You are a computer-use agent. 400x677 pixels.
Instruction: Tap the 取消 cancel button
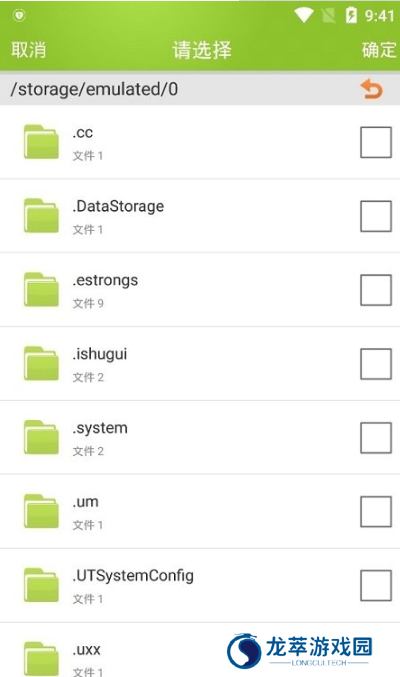(x=29, y=50)
